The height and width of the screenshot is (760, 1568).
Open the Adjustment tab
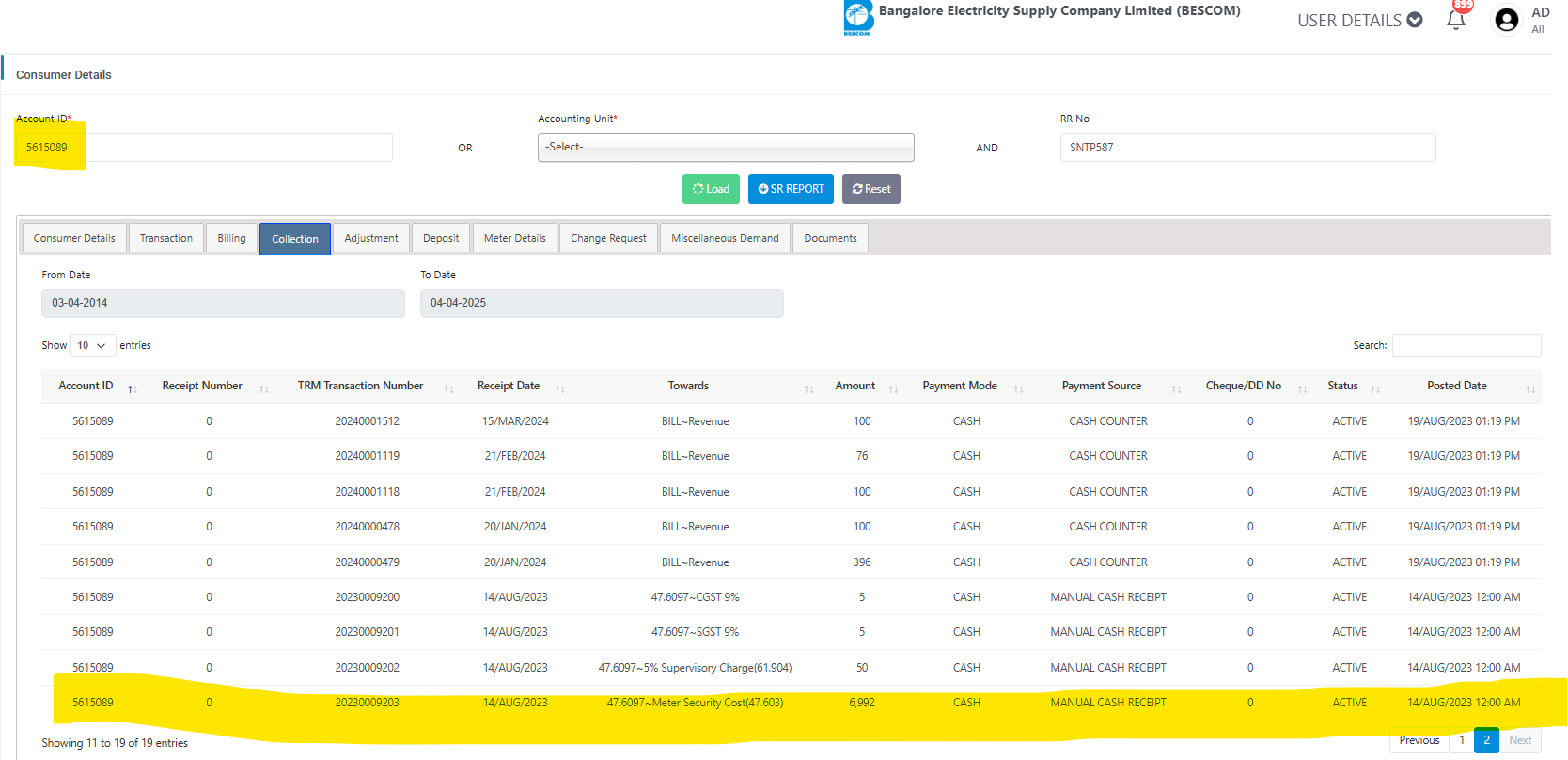click(371, 238)
